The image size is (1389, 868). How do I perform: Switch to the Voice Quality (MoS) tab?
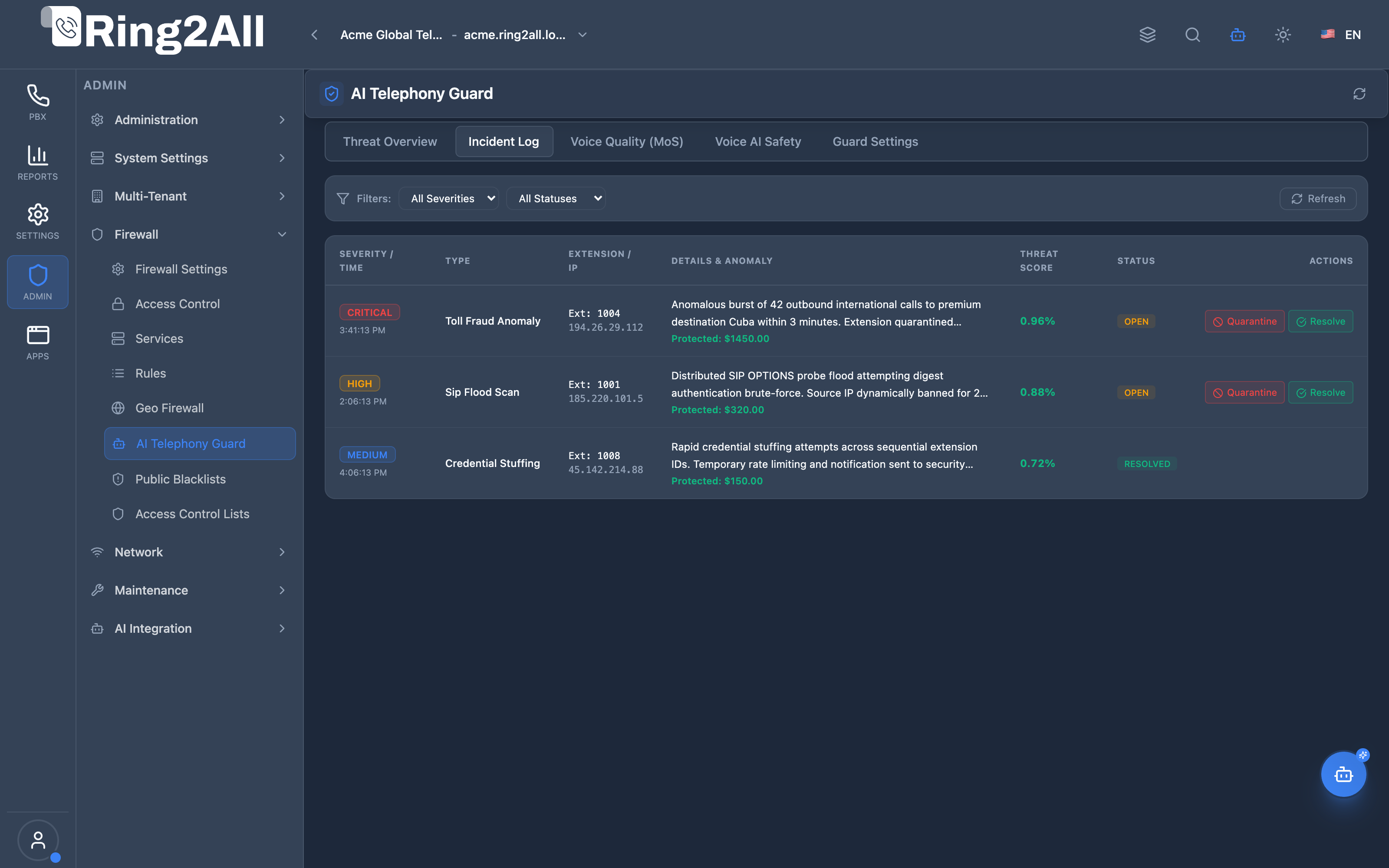[627, 141]
